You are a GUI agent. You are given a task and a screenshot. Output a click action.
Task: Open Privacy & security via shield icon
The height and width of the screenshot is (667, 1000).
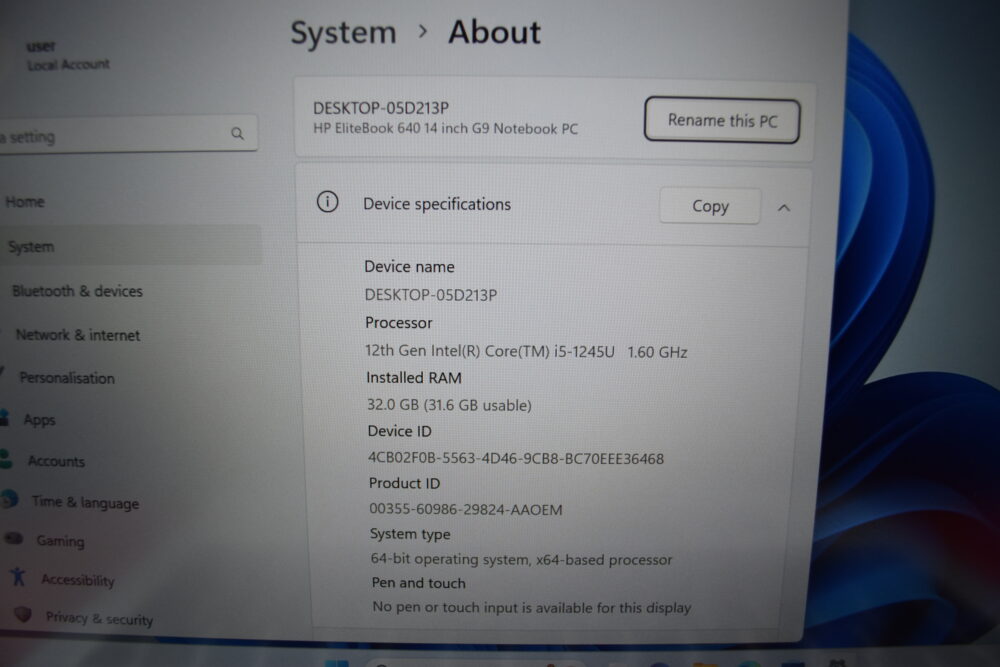coord(23,614)
